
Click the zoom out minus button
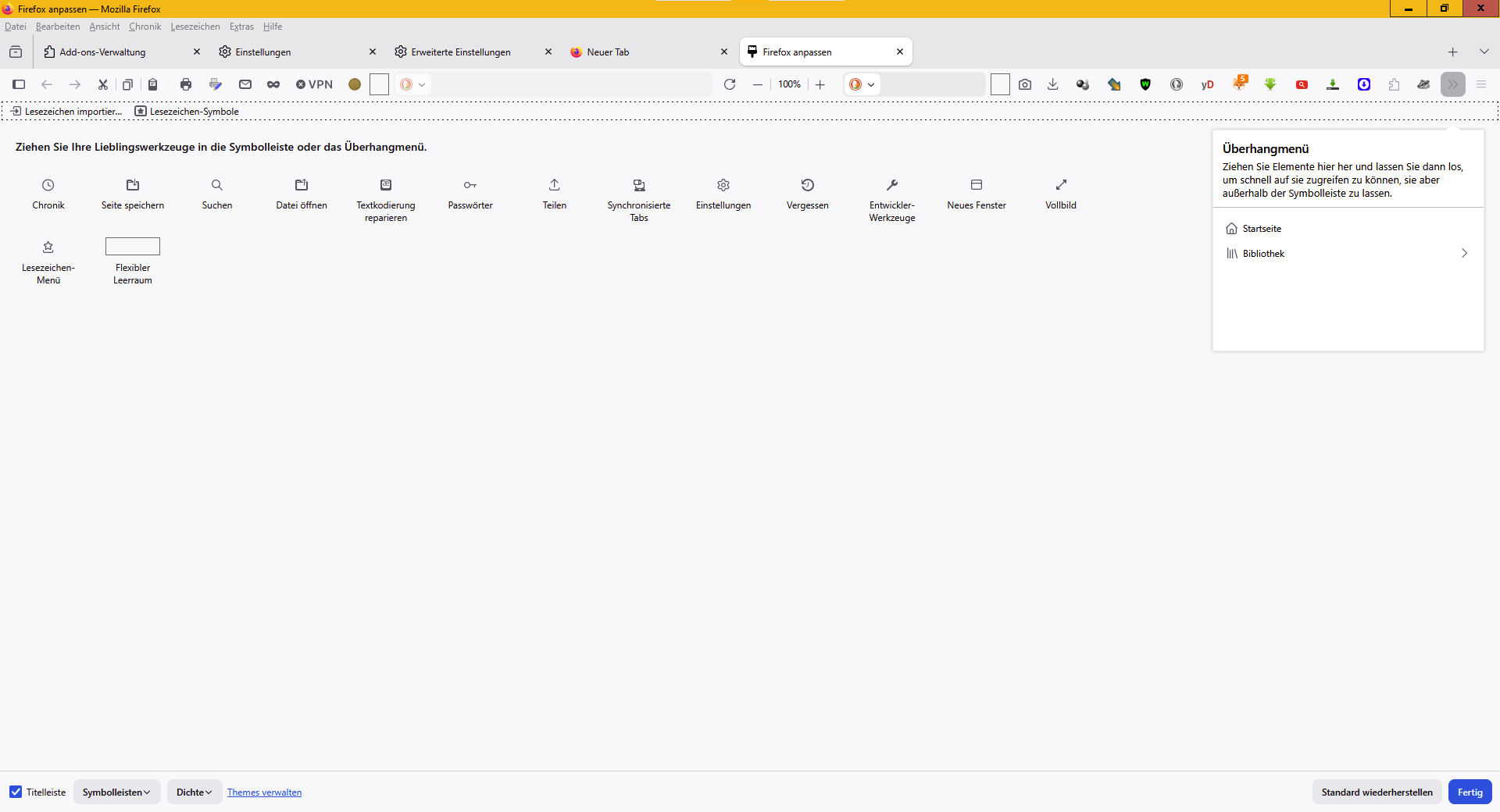pos(758,84)
